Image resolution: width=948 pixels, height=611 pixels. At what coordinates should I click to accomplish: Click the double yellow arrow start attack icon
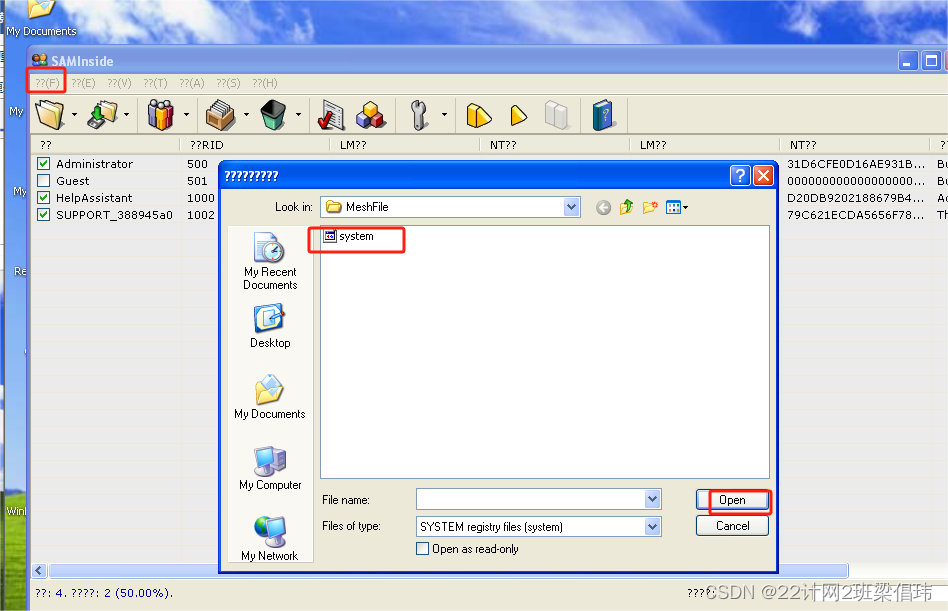(479, 115)
